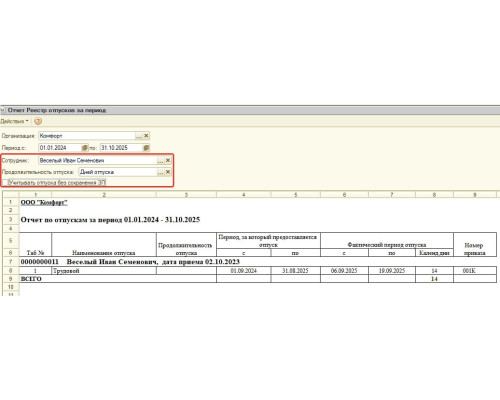
Task: Open calendar picker for period end date
Action: click(146, 148)
